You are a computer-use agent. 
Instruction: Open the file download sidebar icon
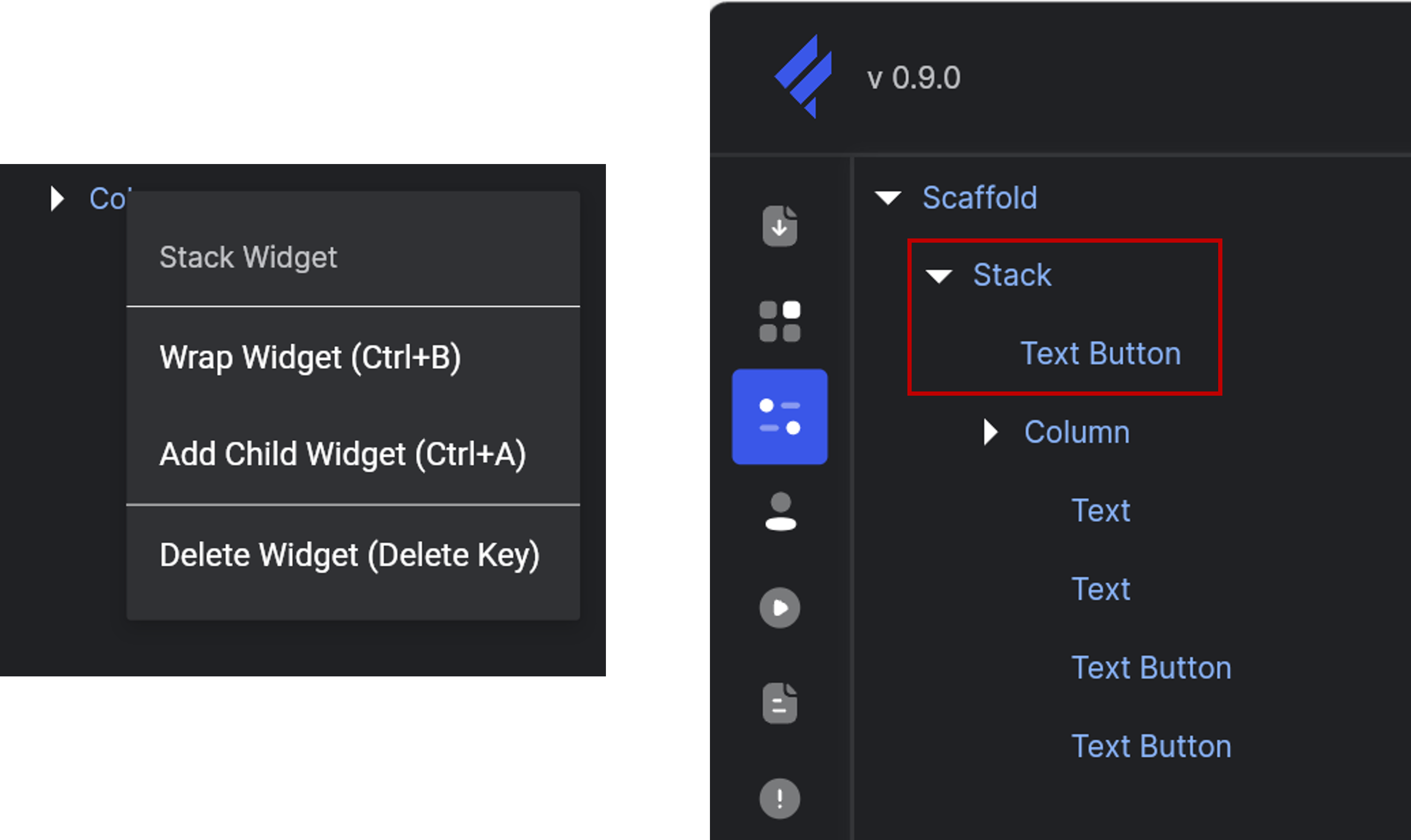click(780, 226)
